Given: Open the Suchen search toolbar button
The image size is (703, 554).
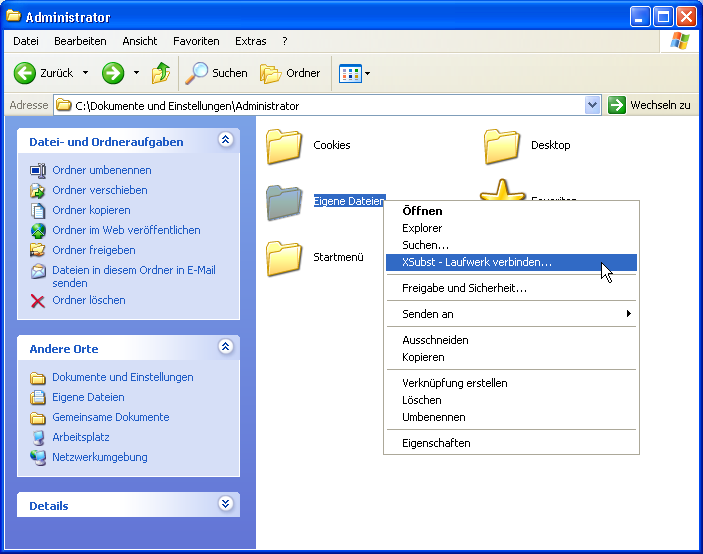Looking at the screenshot, I should pos(216,73).
